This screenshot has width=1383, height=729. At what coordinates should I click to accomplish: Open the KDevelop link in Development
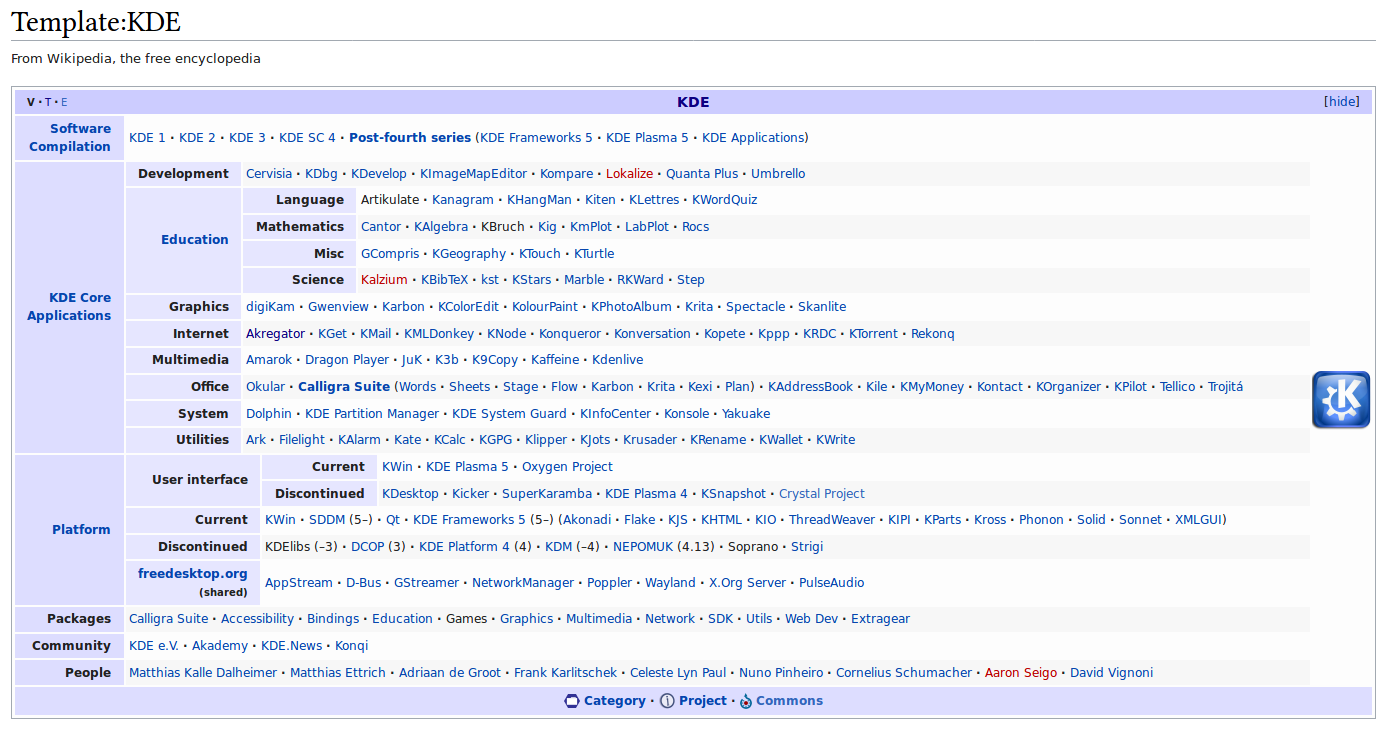pos(379,174)
